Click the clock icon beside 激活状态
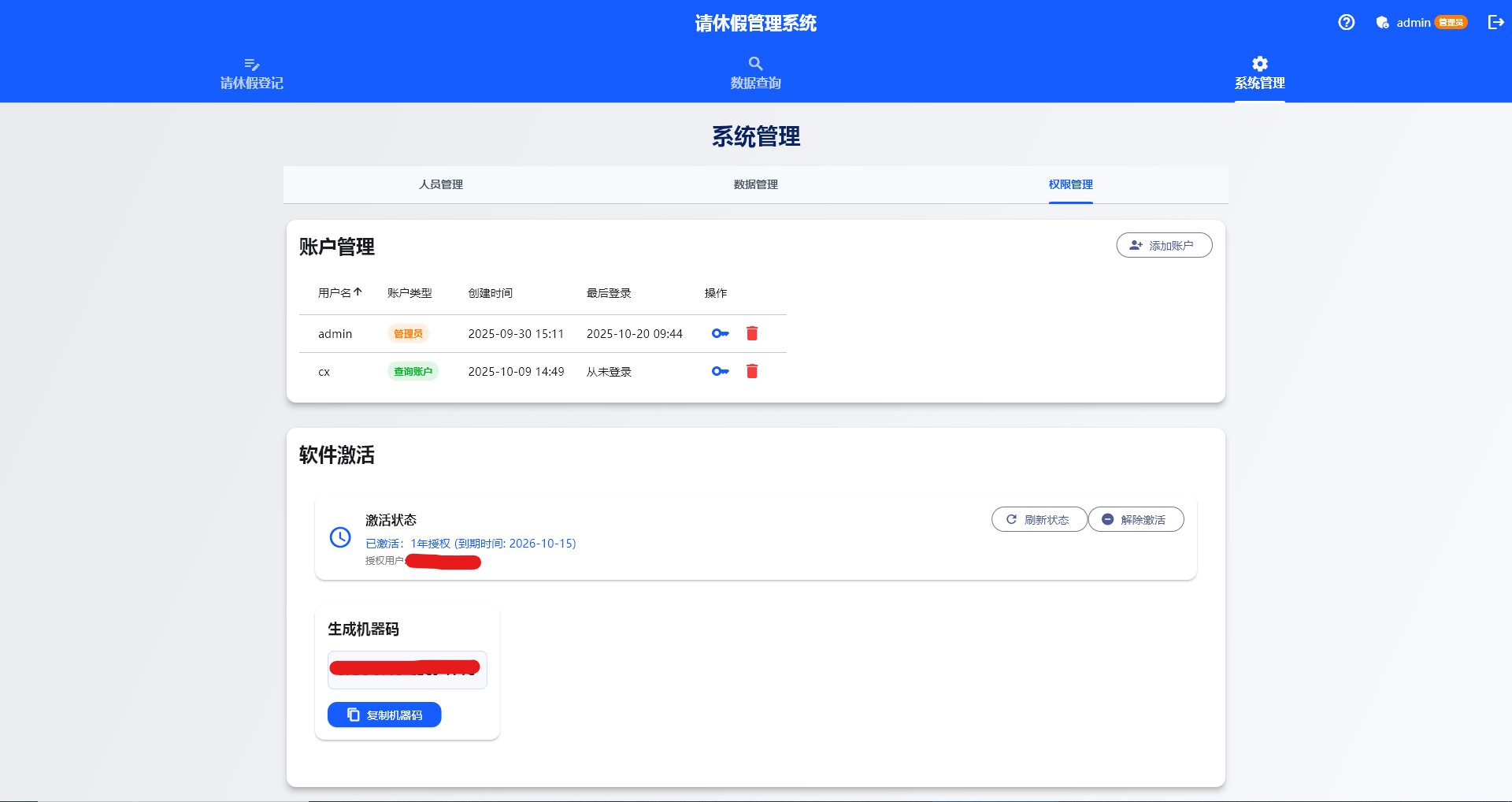 click(340, 538)
